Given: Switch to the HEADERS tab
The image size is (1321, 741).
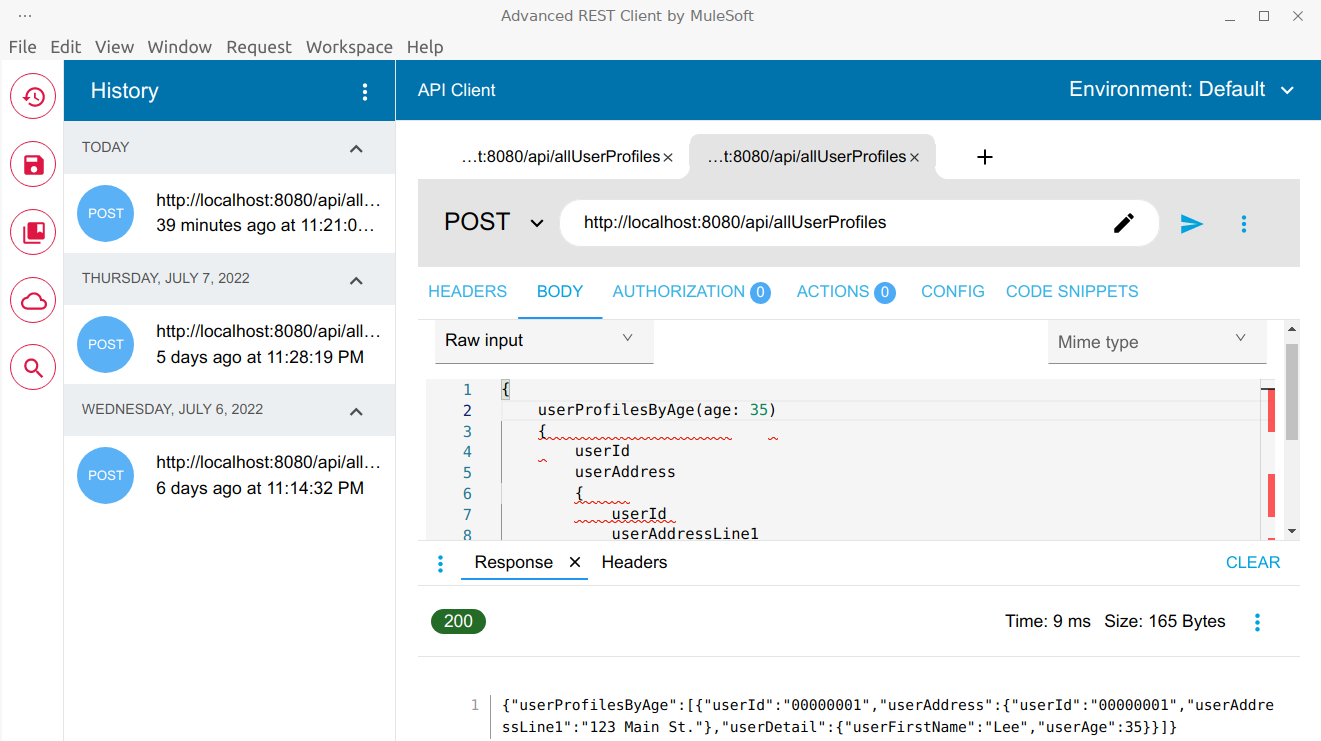Looking at the screenshot, I should tap(468, 292).
